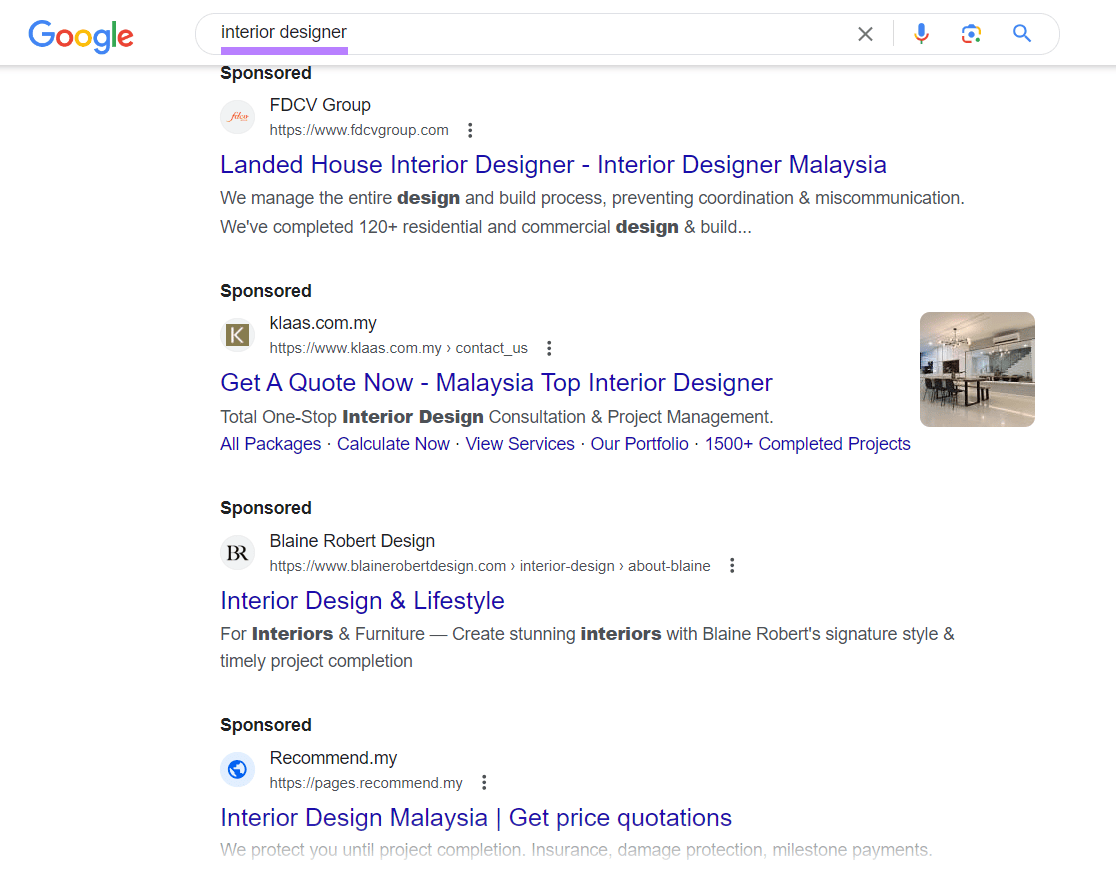This screenshot has height=869, width=1116.
Task: Open the three-dot menu beside klaas.com.my
Action: [549, 347]
